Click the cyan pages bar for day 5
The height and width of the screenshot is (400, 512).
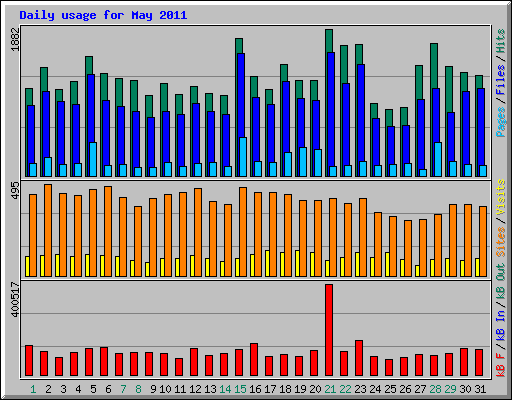[93, 159]
